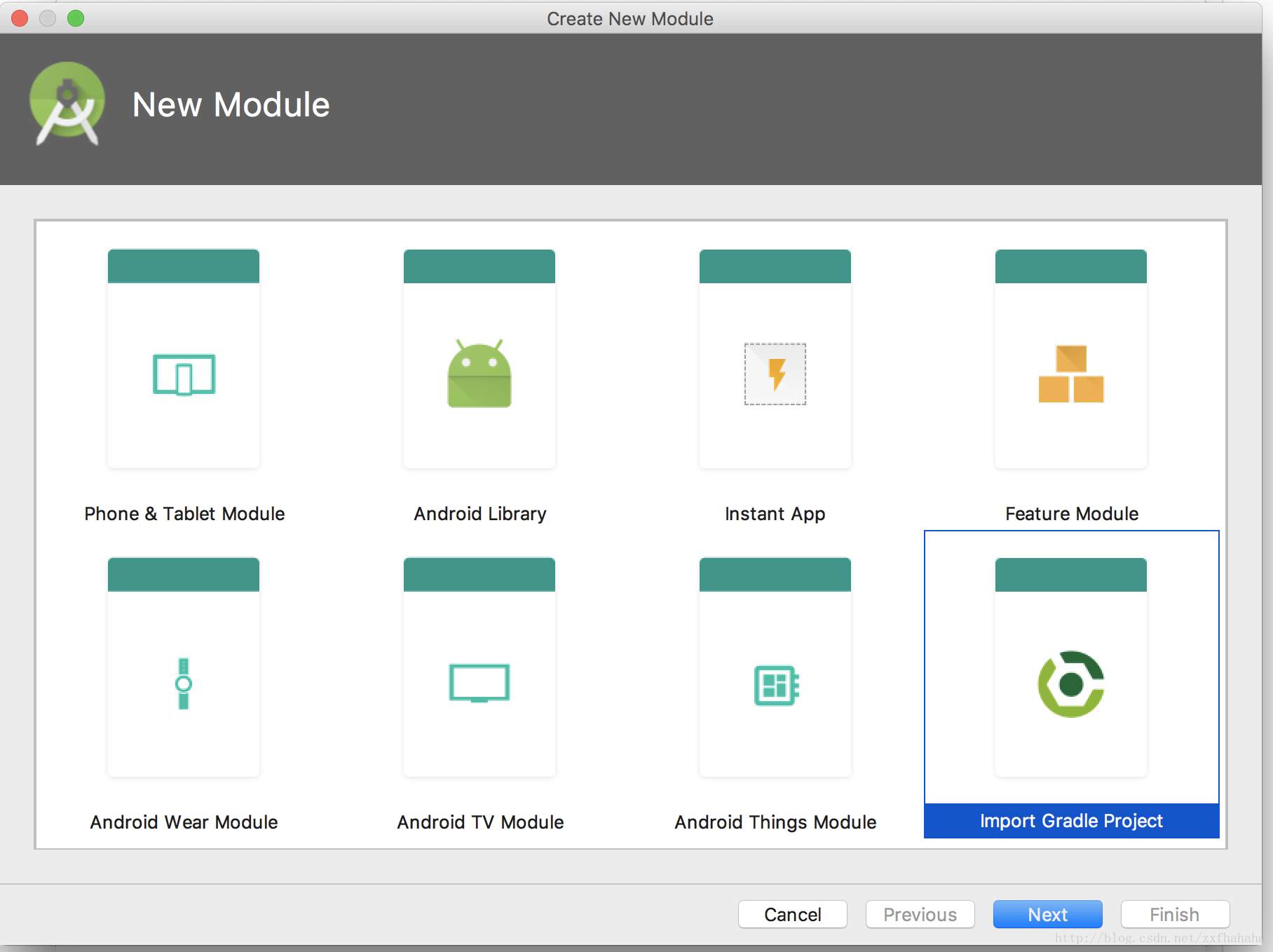
Task: Click the 'Phone & Tablet Module' label
Action: point(184,514)
